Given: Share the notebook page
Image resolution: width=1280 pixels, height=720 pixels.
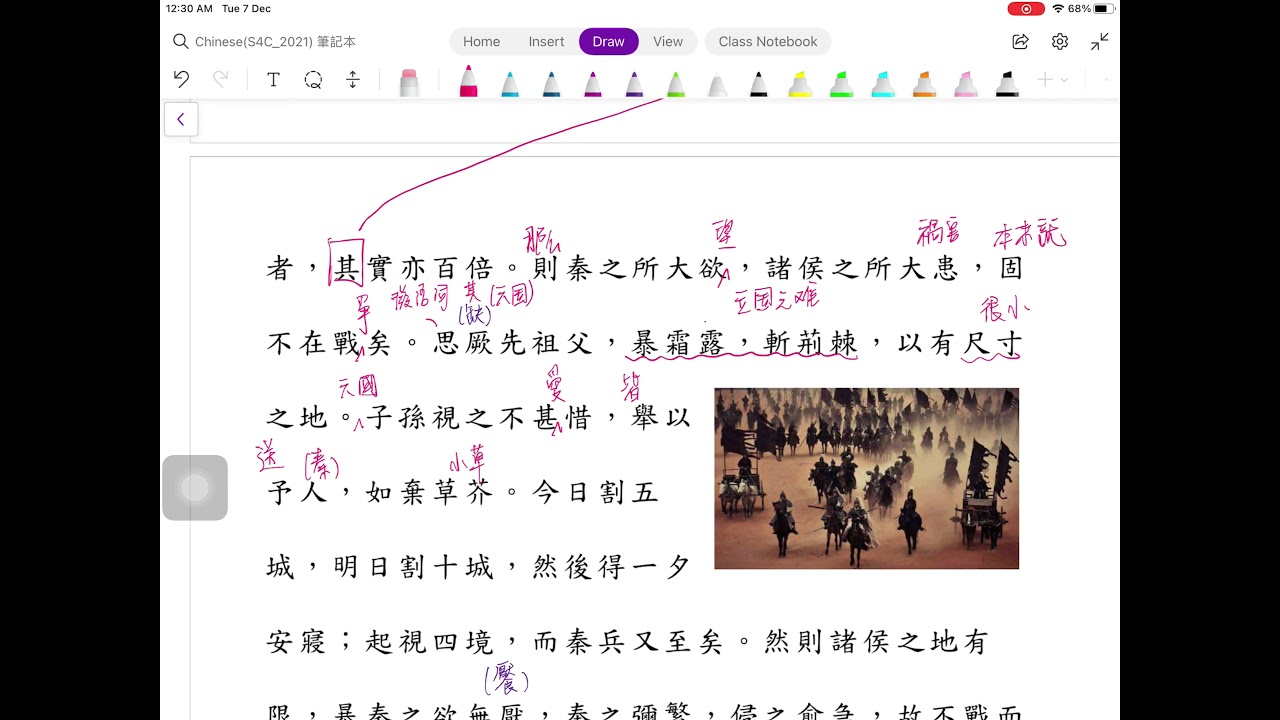Looking at the screenshot, I should 1020,41.
